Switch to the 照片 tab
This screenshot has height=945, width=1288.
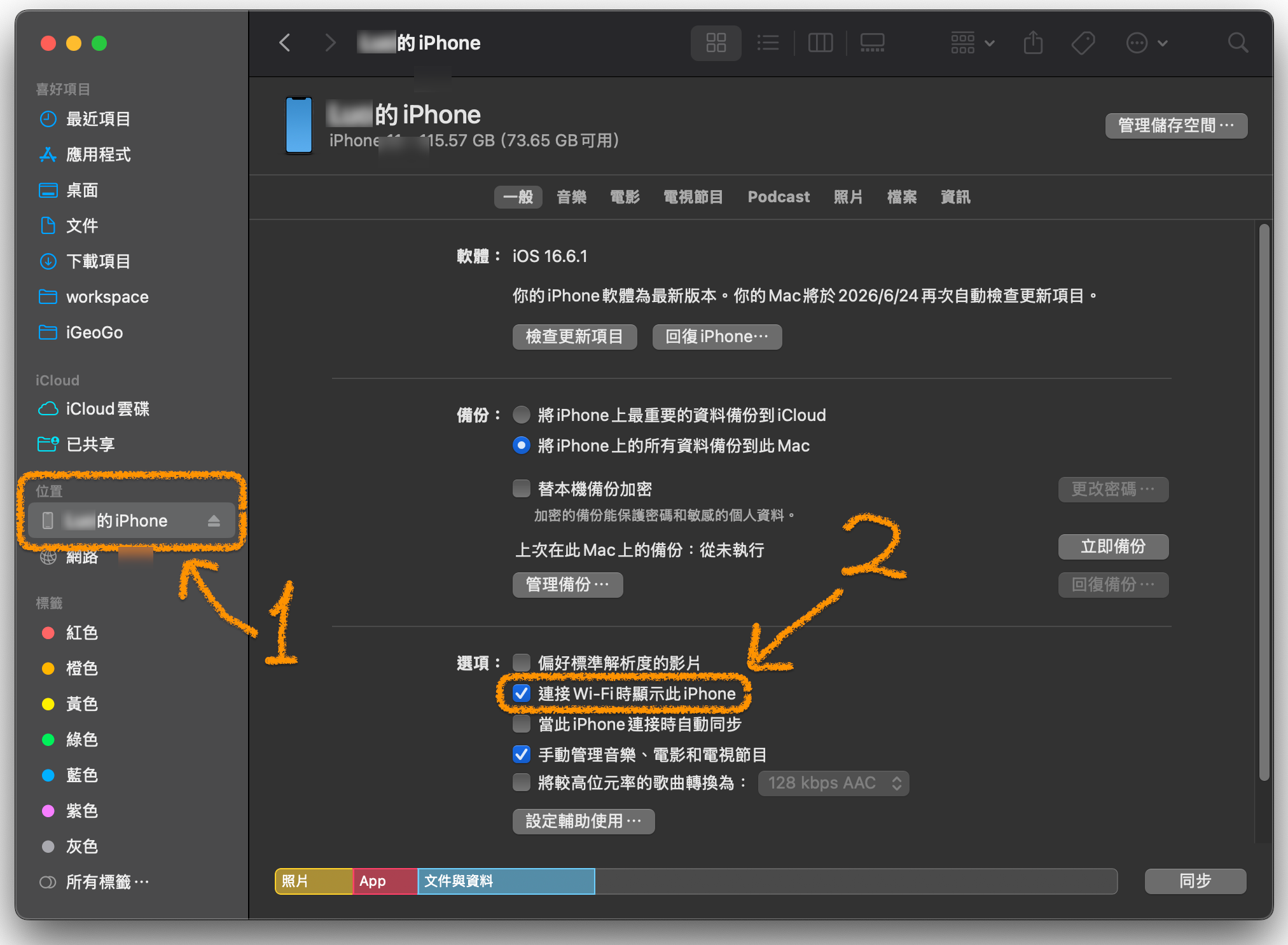click(x=848, y=197)
